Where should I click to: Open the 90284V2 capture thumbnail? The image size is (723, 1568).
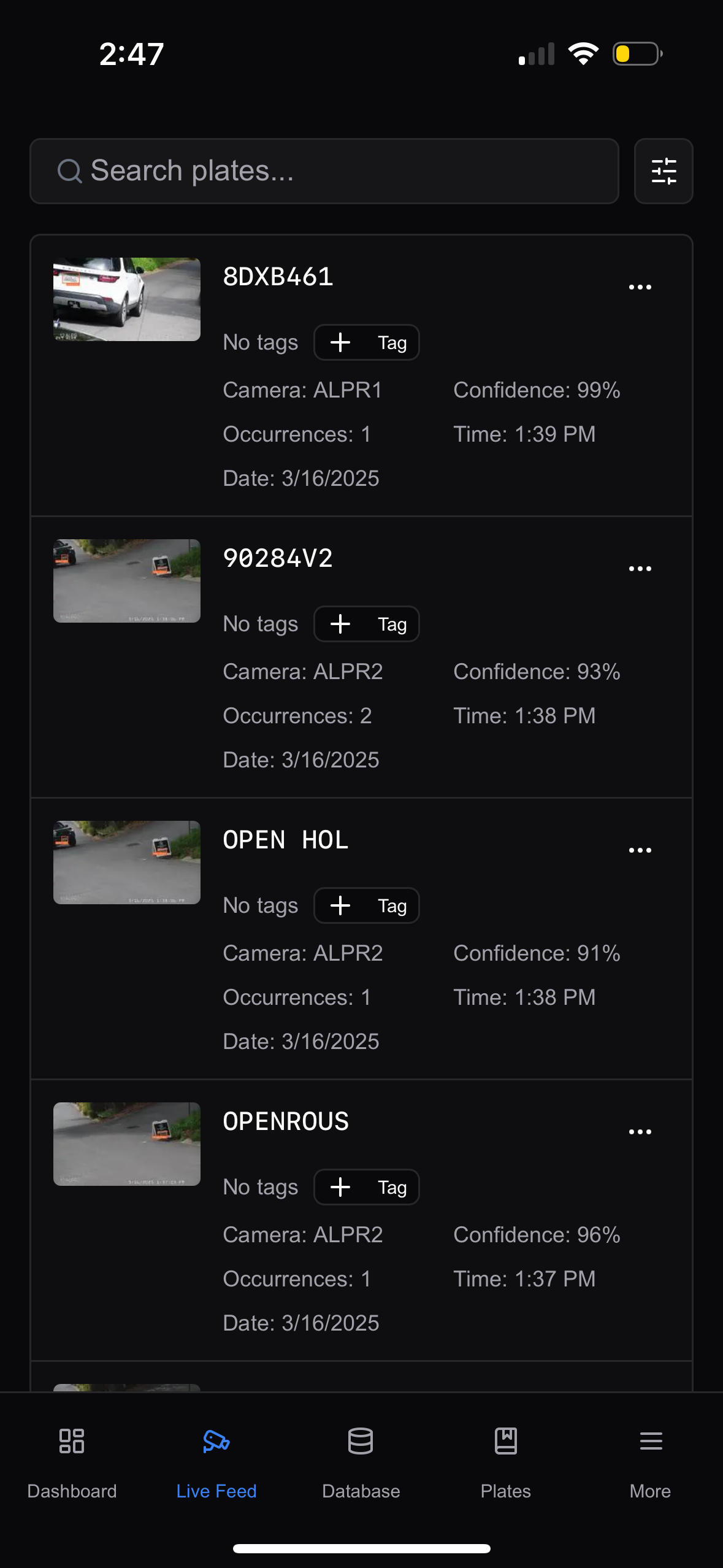(x=127, y=581)
